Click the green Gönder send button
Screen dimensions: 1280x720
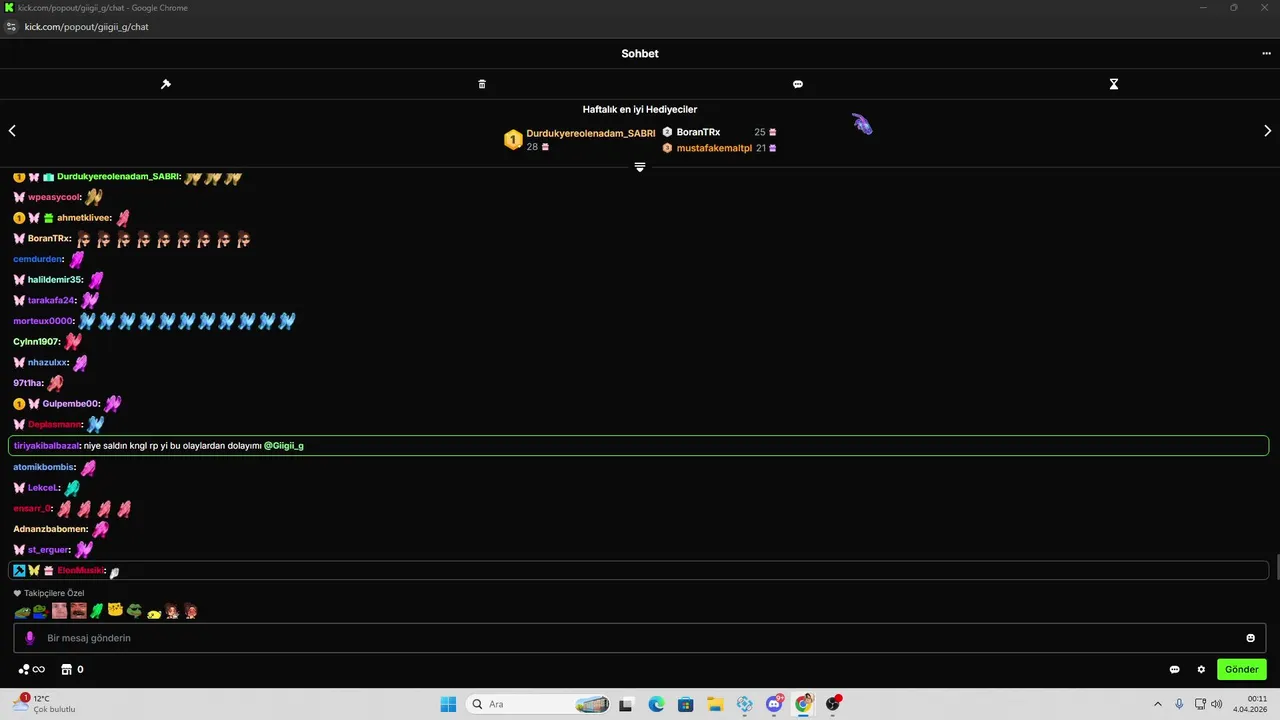(1242, 669)
